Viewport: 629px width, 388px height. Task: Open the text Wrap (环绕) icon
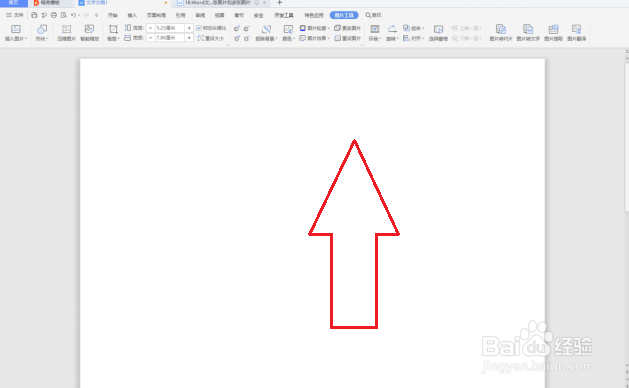coord(375,29)
